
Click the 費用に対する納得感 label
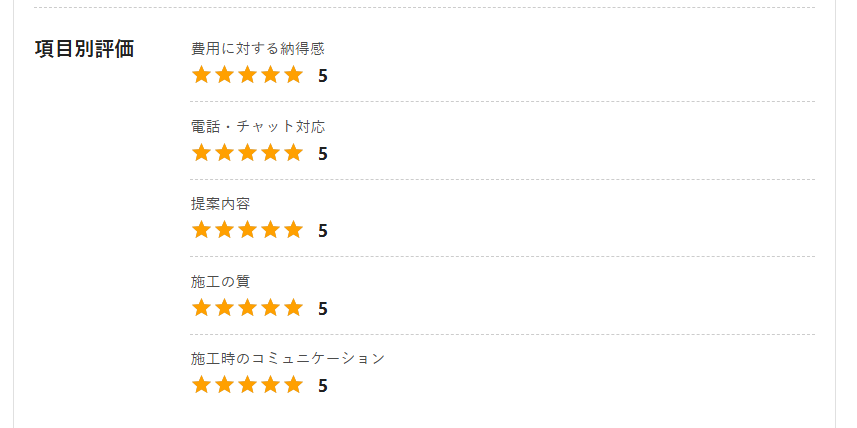click(258, 49)
